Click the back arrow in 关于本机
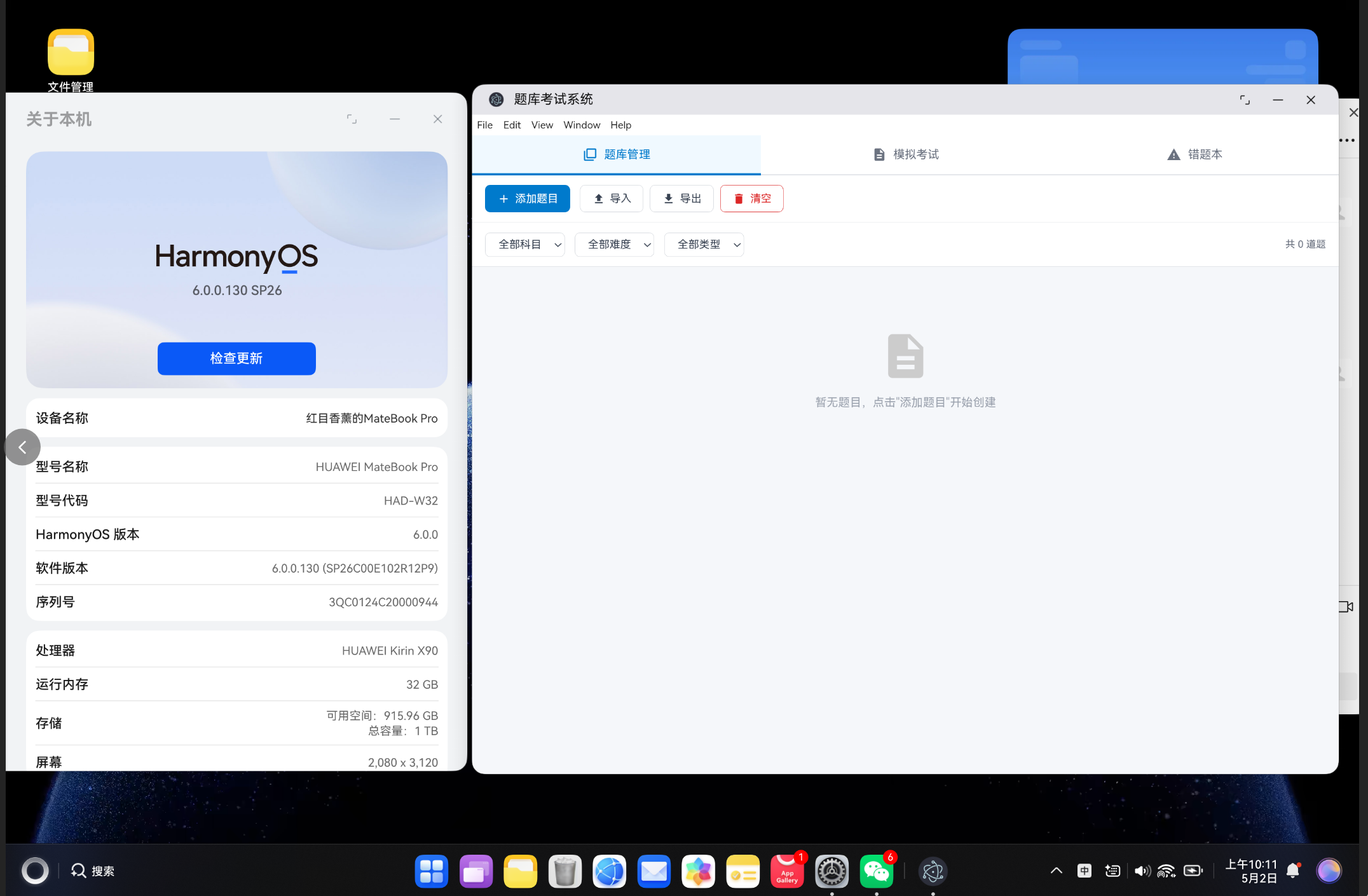Image resolution: width=1368 pixels, height=896 pixels. tap(22, 447)
